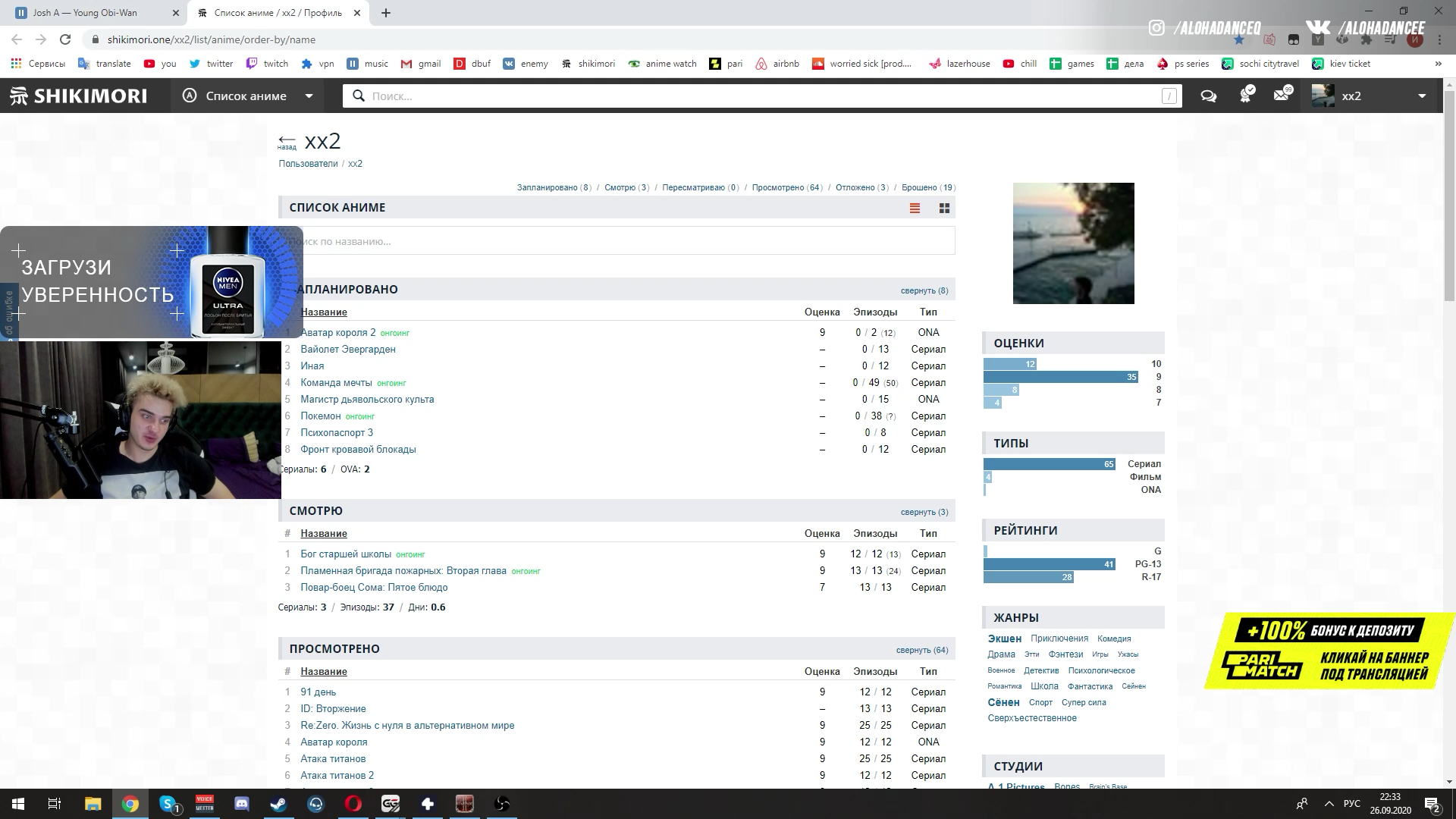The image size is (1456, 819).
Task: Collapse the Просмотрено section
Action: [x=921, y=650]
